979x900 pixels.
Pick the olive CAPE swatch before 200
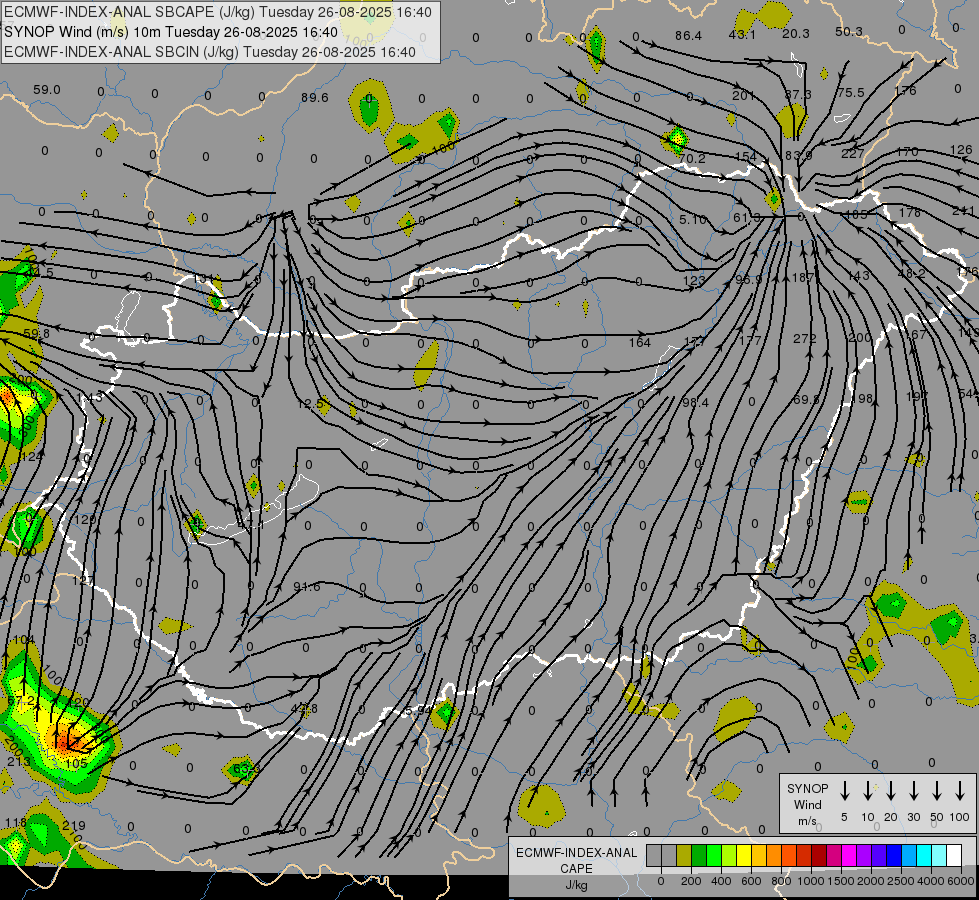coord(684,856)
